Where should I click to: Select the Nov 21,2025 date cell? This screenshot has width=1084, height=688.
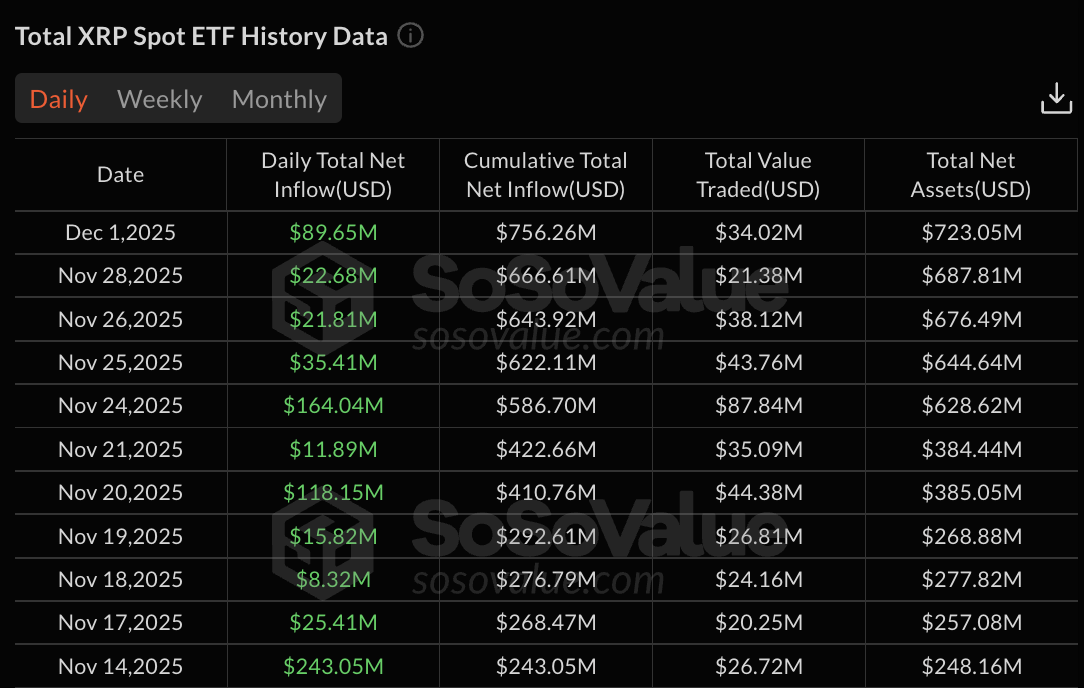point(120,449)
